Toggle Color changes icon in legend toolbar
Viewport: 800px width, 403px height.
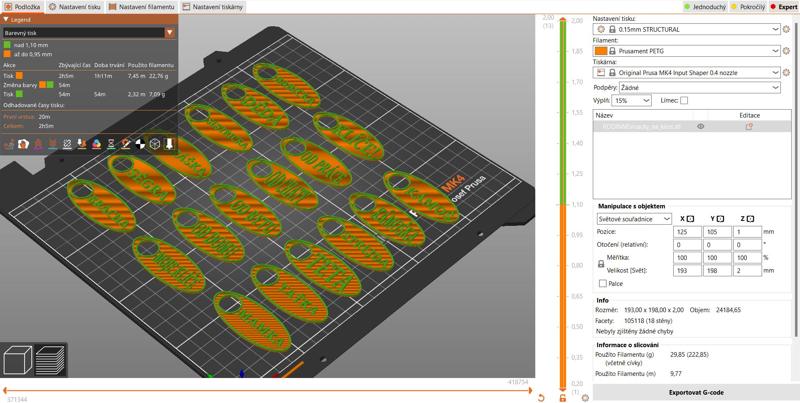(96, 145)
